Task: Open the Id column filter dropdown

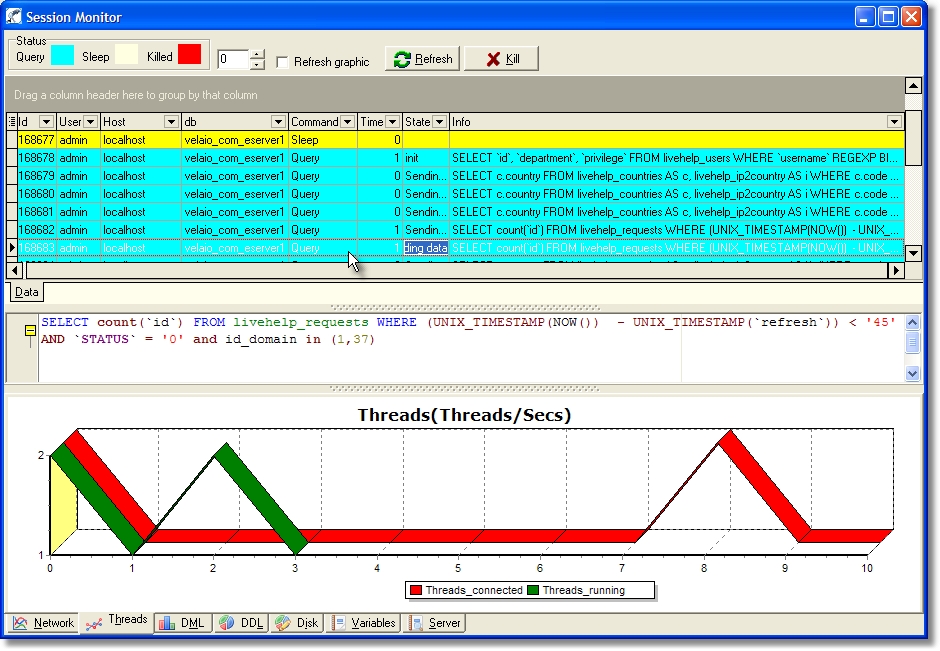Action: 46,122
